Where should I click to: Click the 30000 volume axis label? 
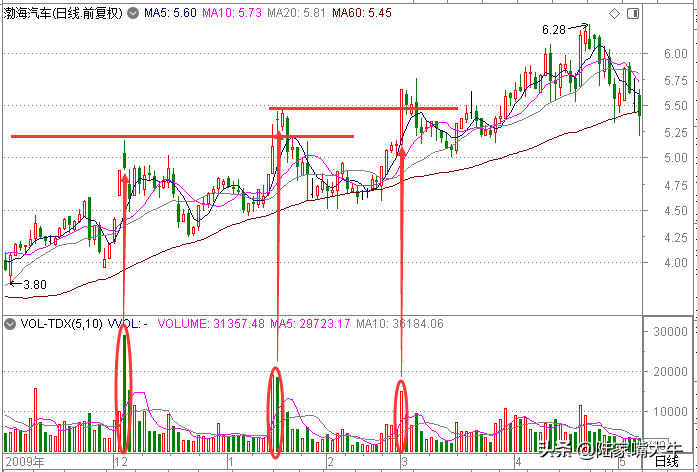pyautogui.click(x=670, y=332)
